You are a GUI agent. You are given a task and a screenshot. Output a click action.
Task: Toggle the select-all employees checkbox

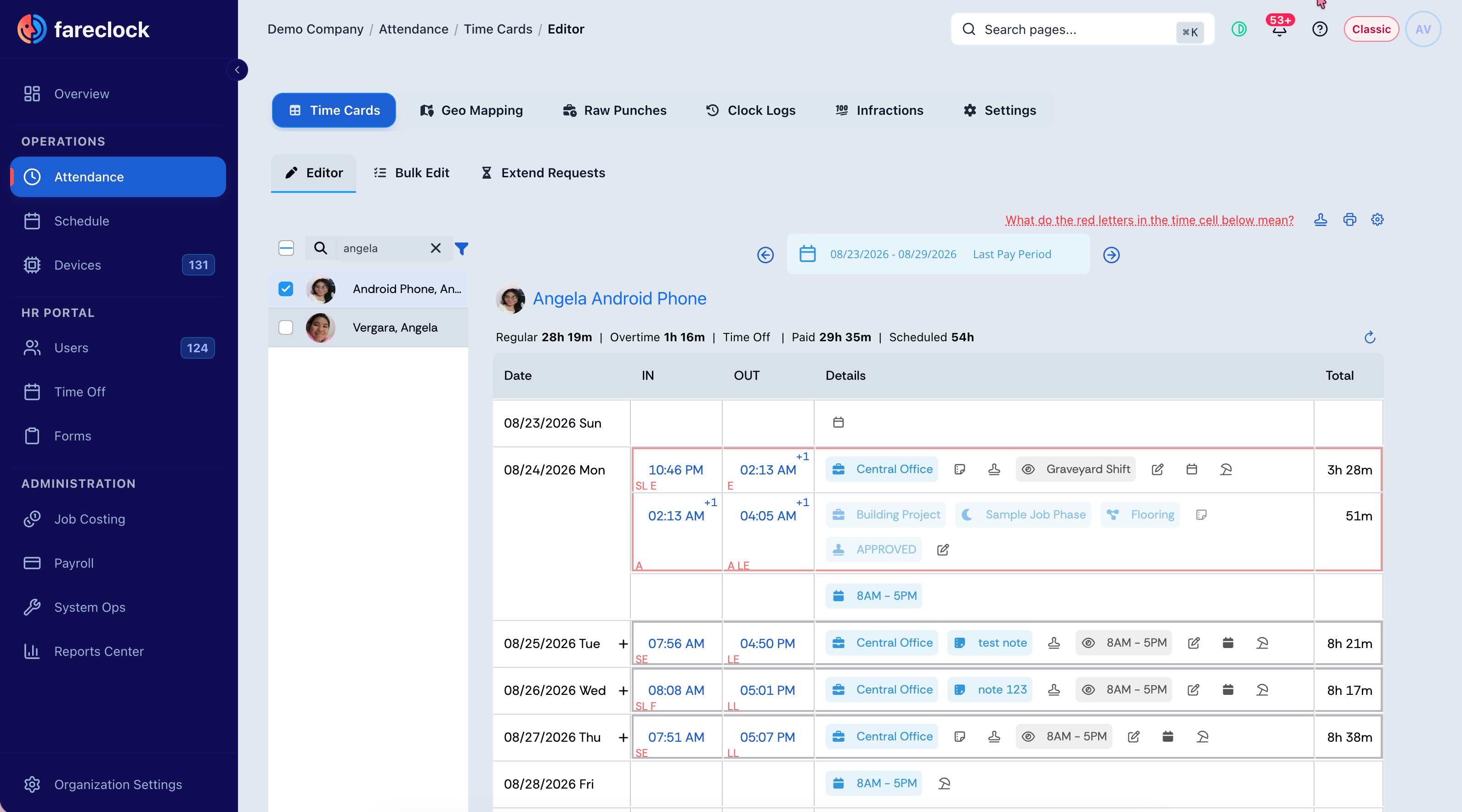tap(286, 248)
